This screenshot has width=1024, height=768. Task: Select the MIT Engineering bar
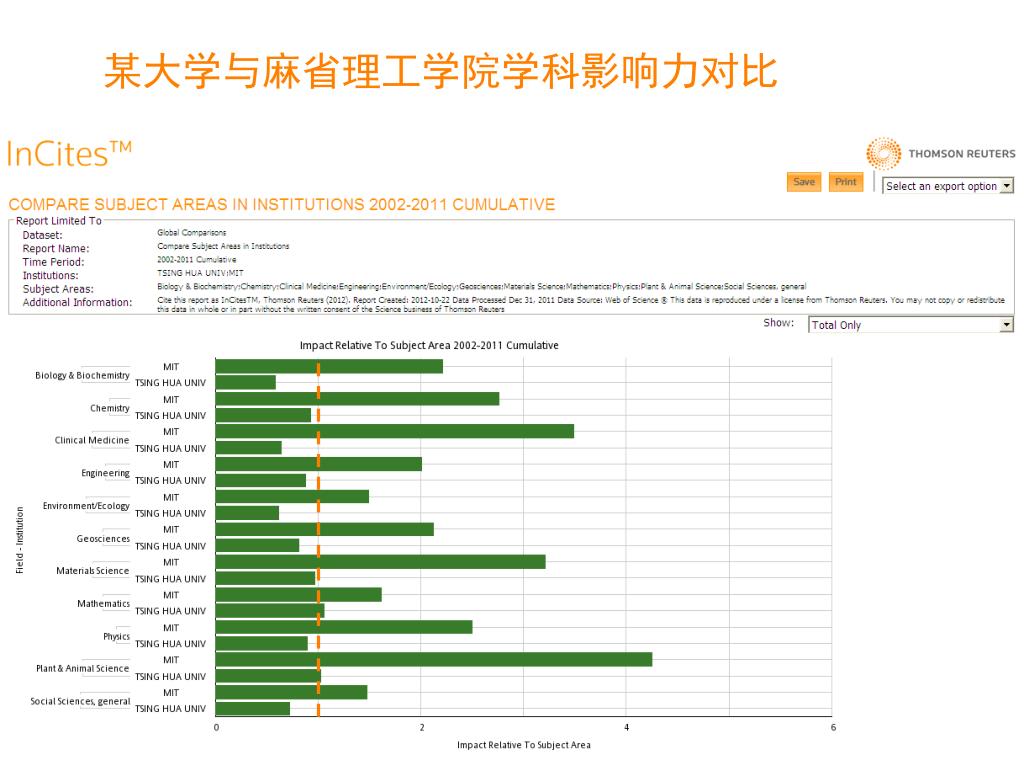pos(319,464)
